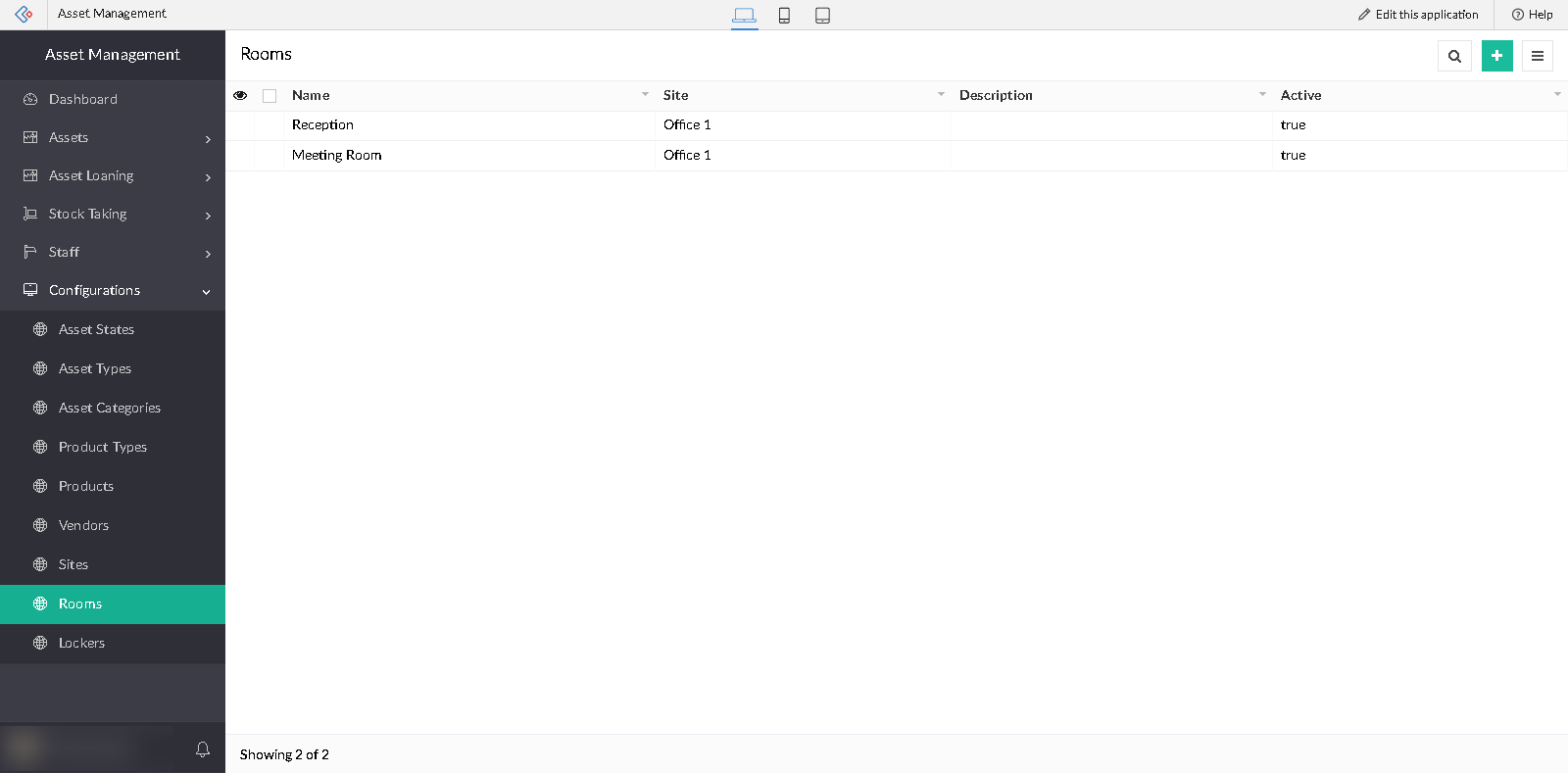The width and height of the screenshot is (1568, 773).
Task: Click globe icon next to Vendors
Action: coord(40,525)
